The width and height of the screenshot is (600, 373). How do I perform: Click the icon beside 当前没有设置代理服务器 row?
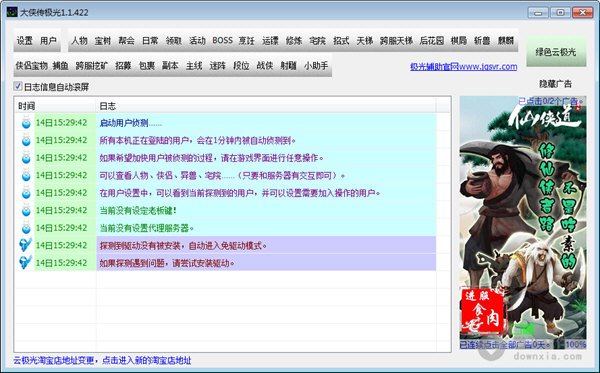pyautogui.click(x=26, y=228)
